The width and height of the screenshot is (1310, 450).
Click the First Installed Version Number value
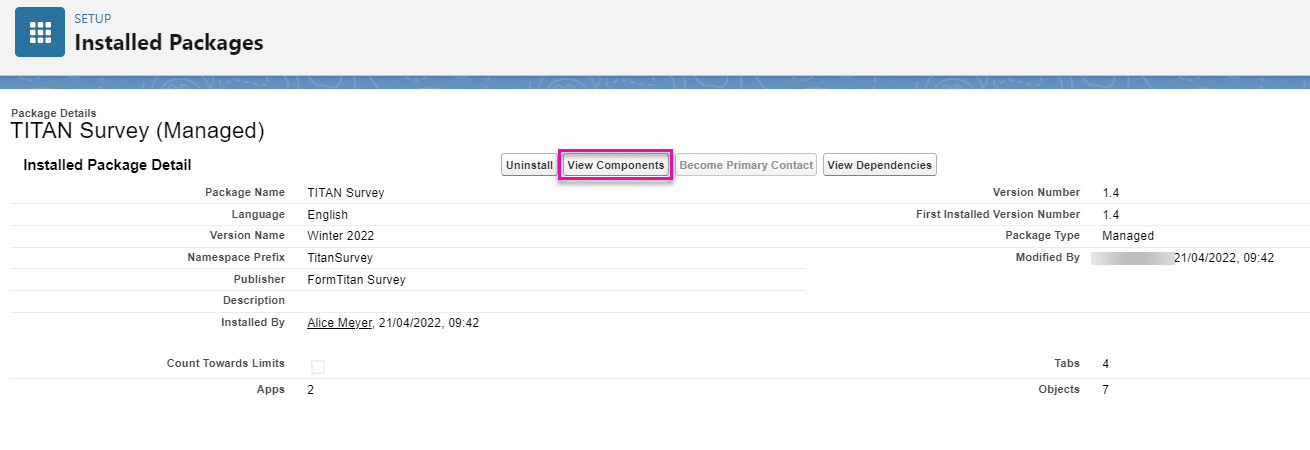1111,215
